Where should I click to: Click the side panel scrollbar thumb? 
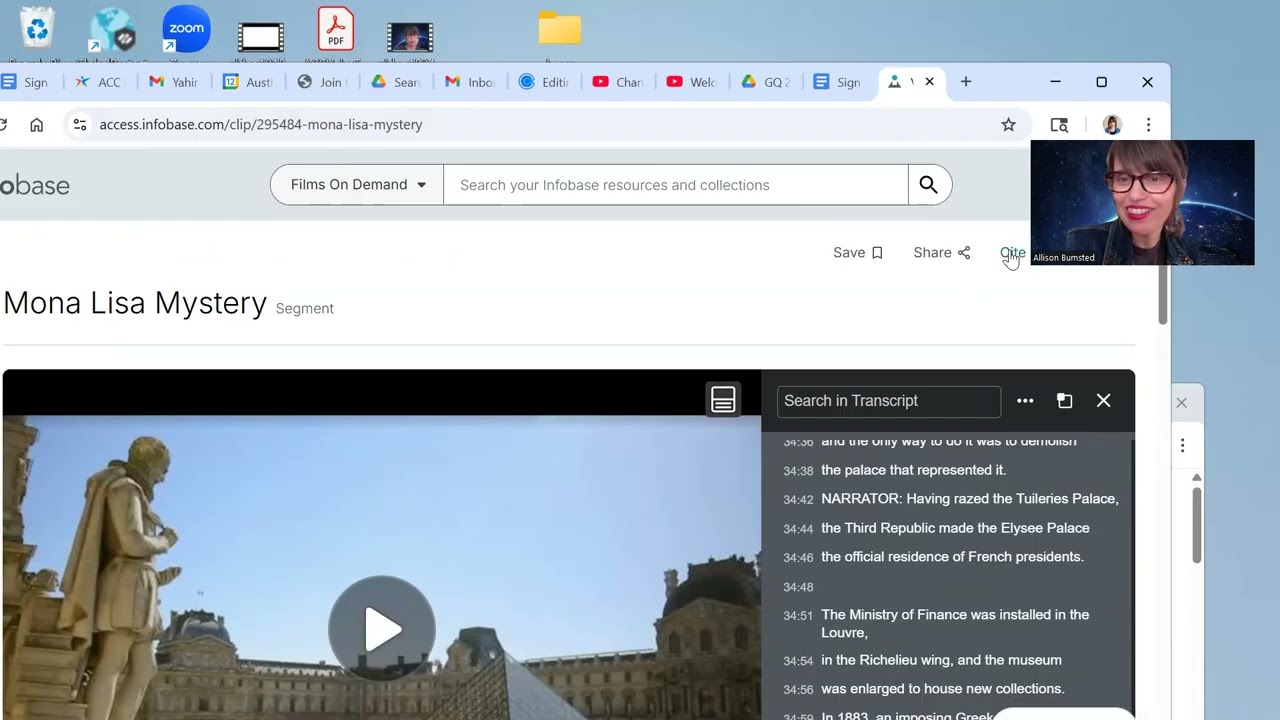[1196, 525]
